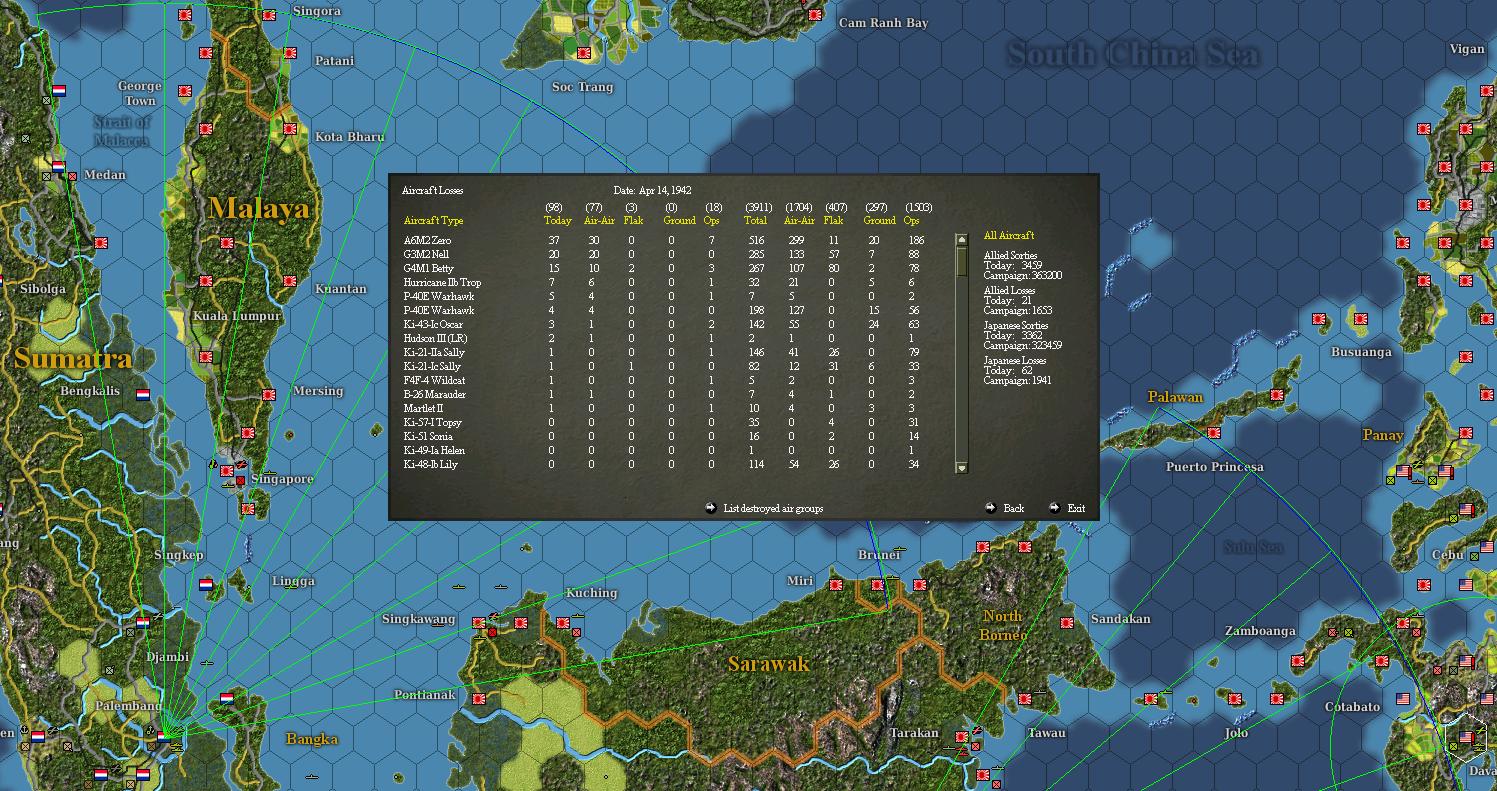Image resolution: width=1497 pixels, height=791 pixels.
Task: Select the B-26 Marauder row
Action: click(x=663, y=394)
